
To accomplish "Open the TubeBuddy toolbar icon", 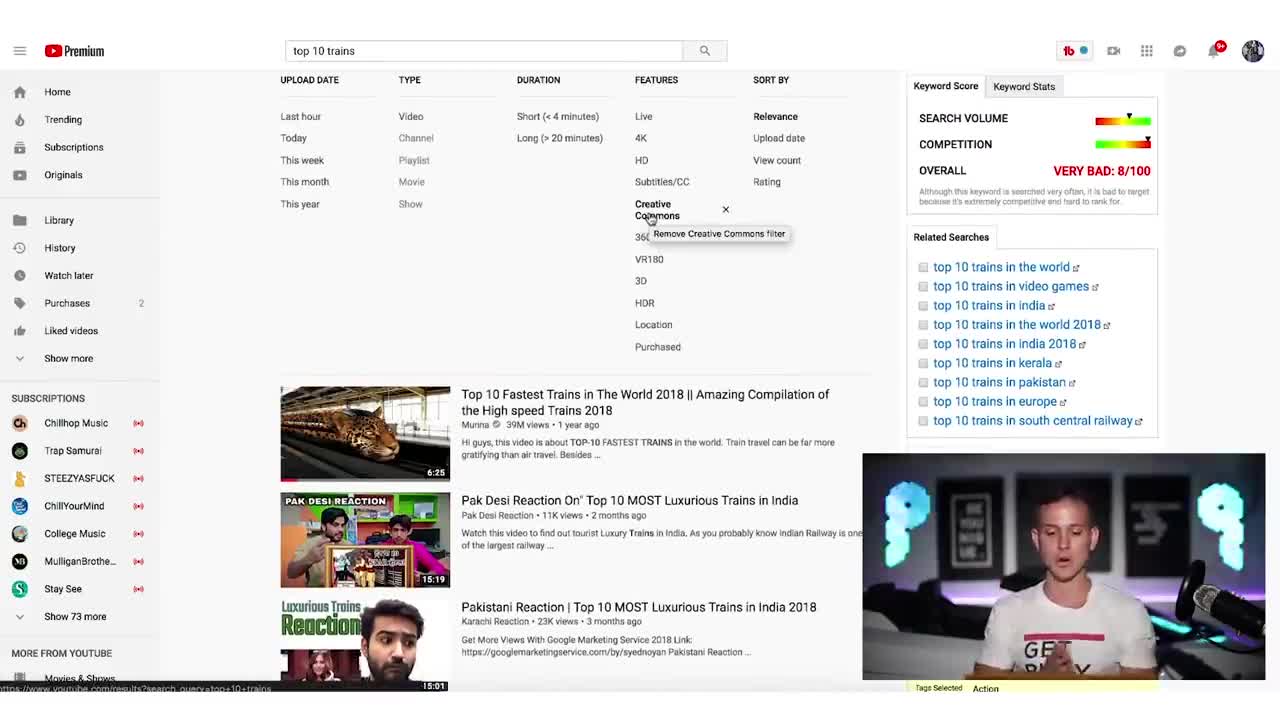I will pos(1075,51).
